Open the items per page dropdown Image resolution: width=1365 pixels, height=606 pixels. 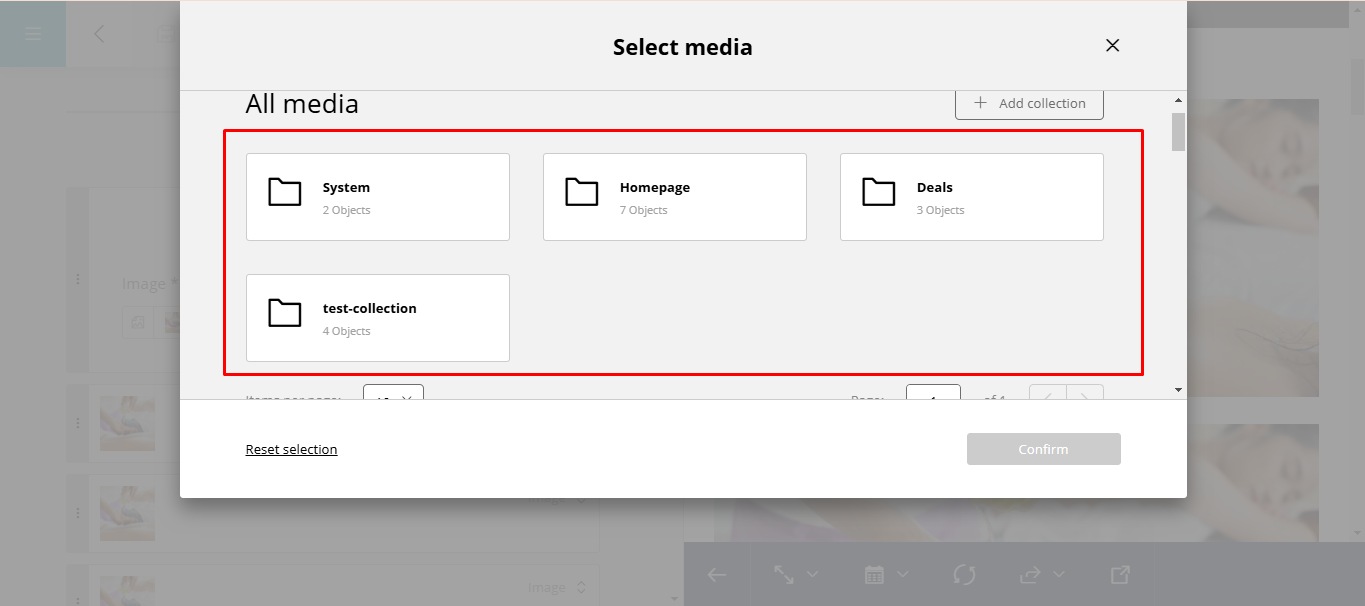point(393,393)
